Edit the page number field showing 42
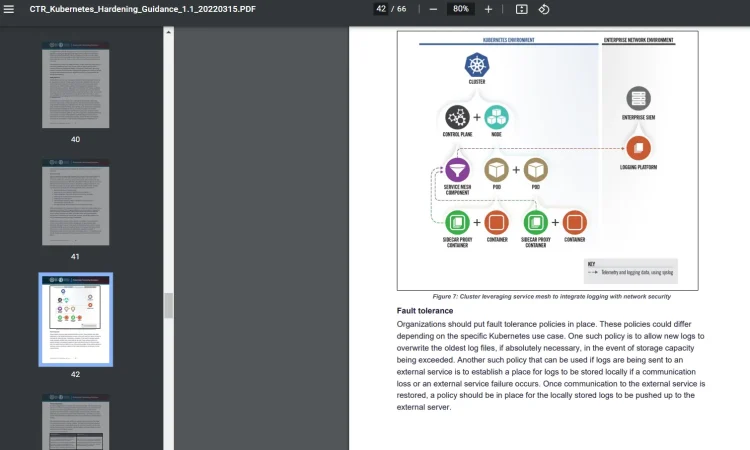 click(381, 9)
